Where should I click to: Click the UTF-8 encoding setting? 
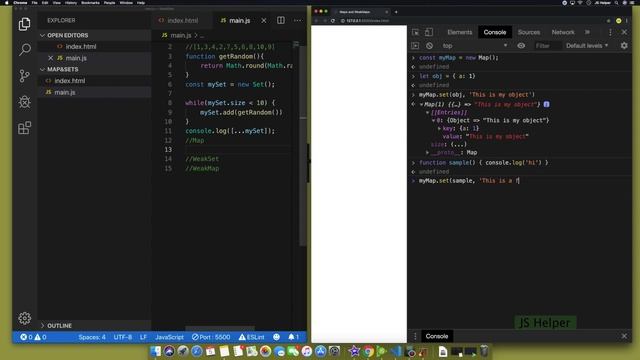(x=122, y=337)
